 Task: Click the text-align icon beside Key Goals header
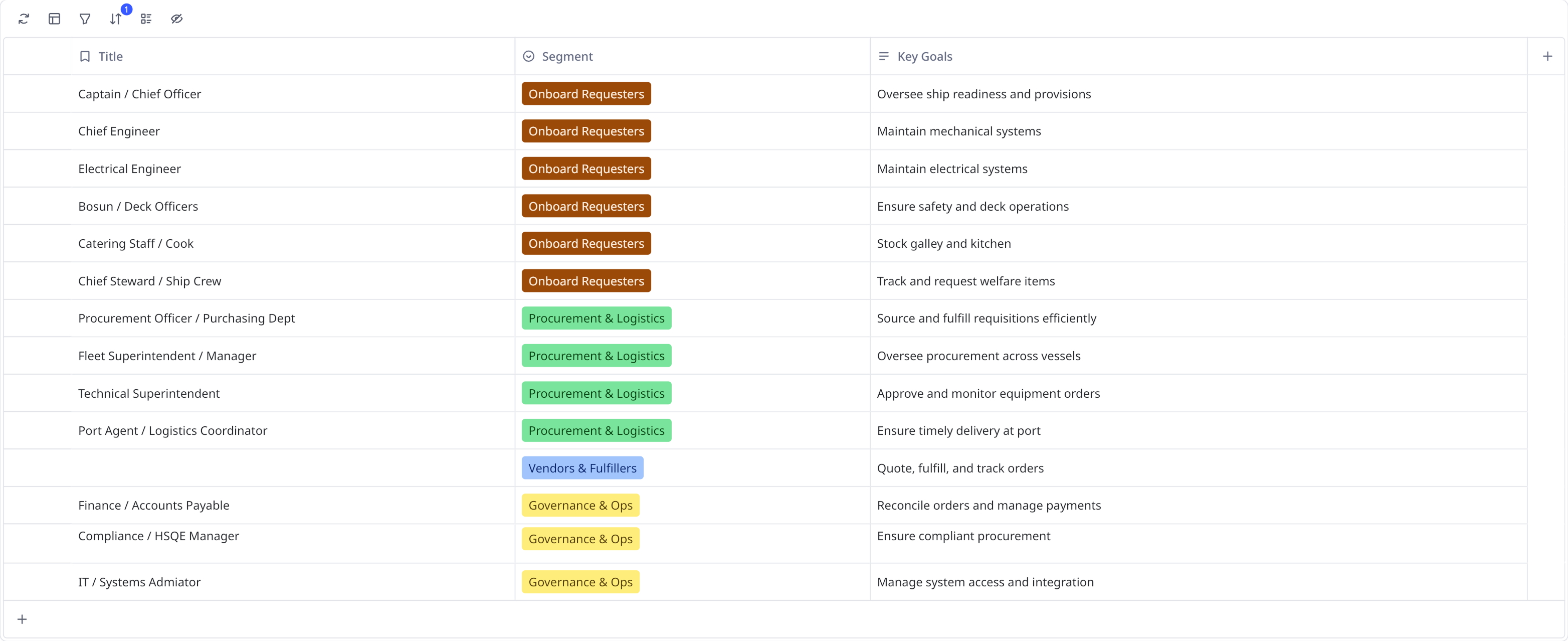click(x=883, y=56)
